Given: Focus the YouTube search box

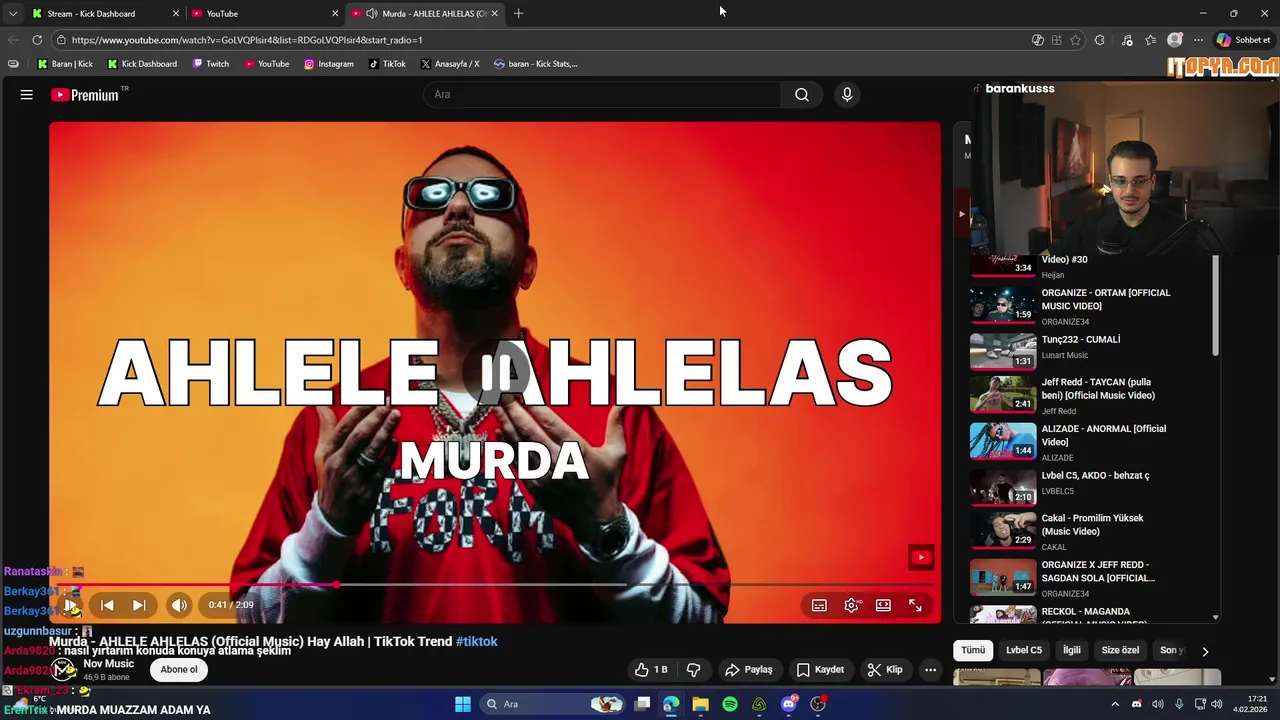Looking at the screenshot, I should click(603, 95).
